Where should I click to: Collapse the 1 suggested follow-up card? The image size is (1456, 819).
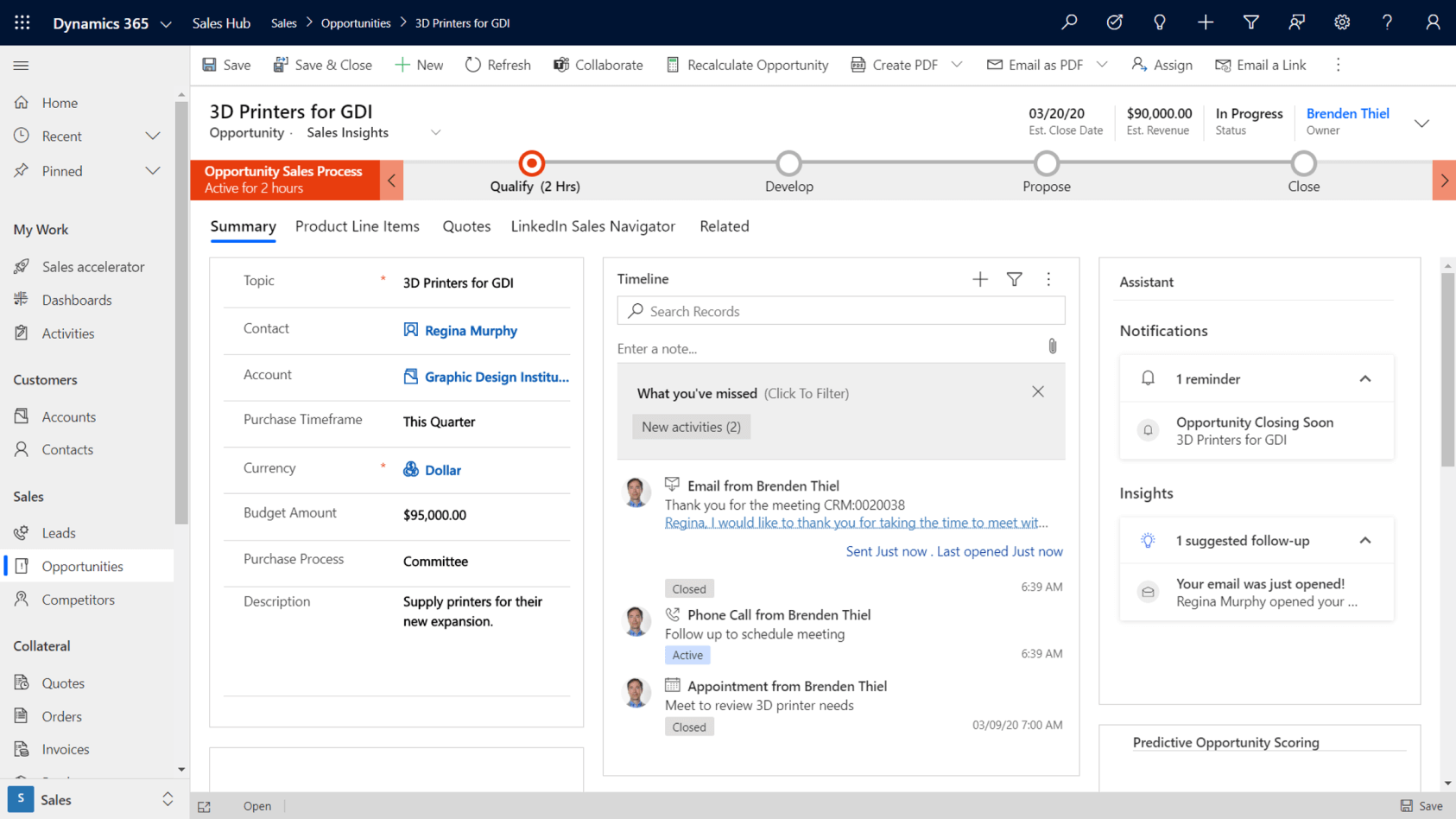[x=1364, y=541]
